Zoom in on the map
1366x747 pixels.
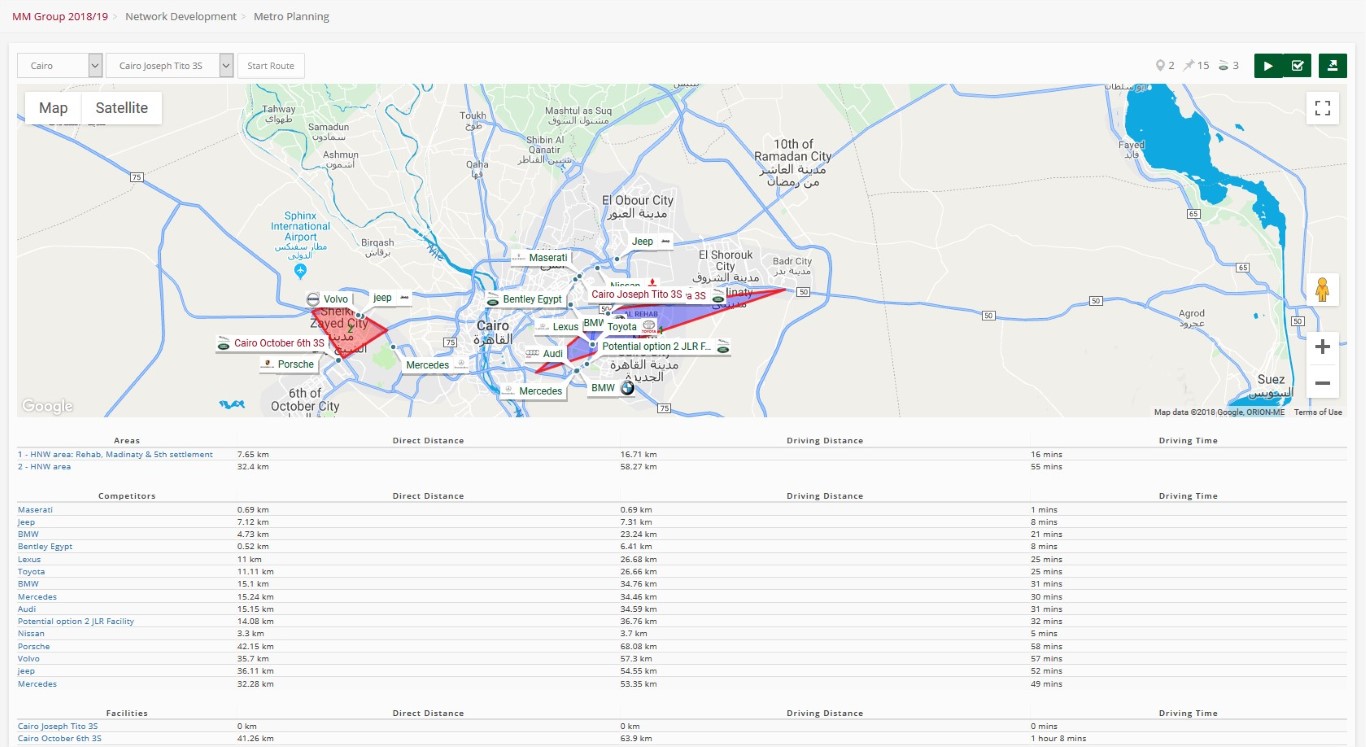pos(1322,347)
